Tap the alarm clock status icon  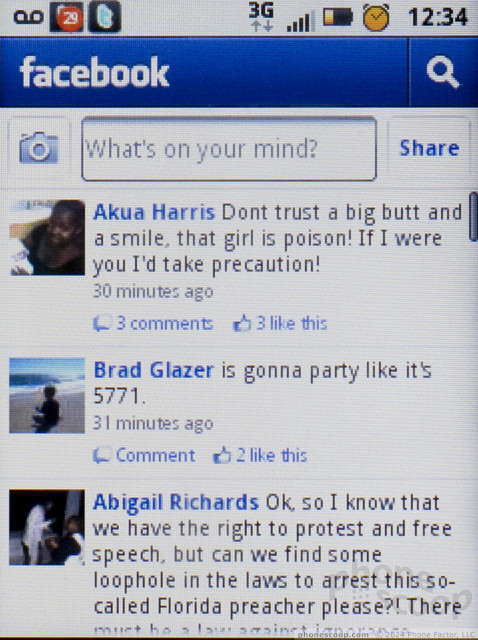pos(376,17)
